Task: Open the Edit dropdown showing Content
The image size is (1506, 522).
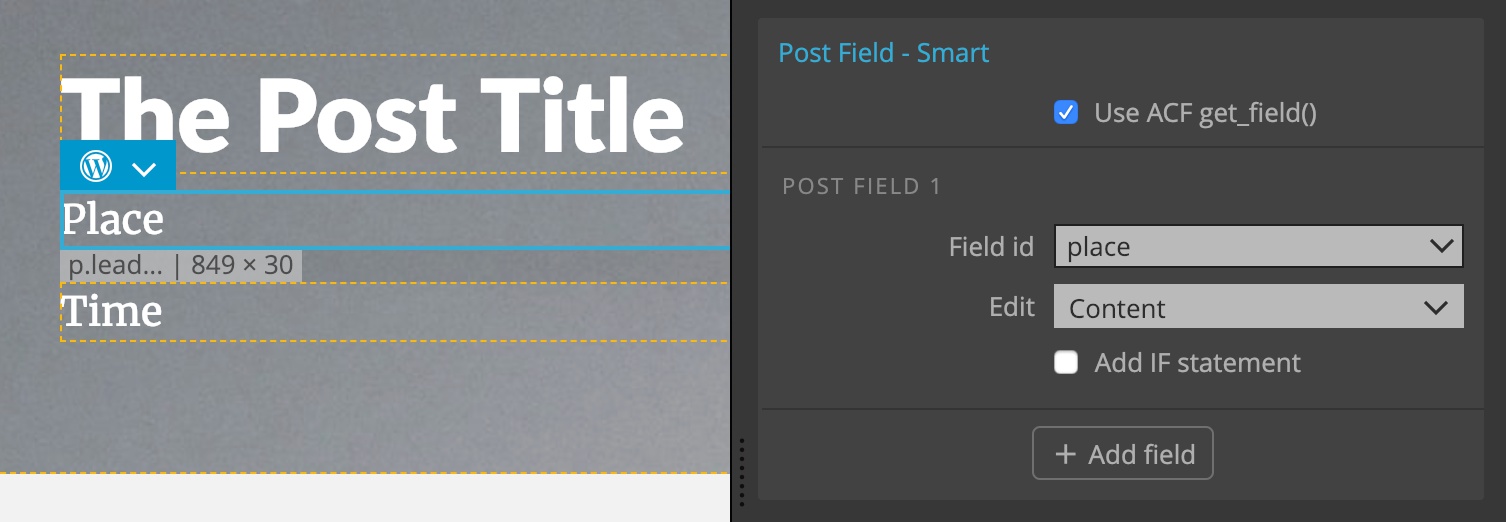Action: (1259, 308)
